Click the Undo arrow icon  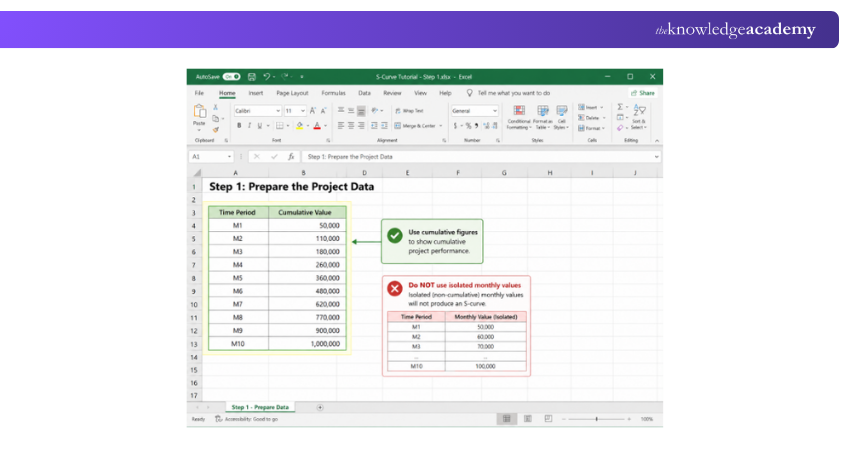(266, 76)
